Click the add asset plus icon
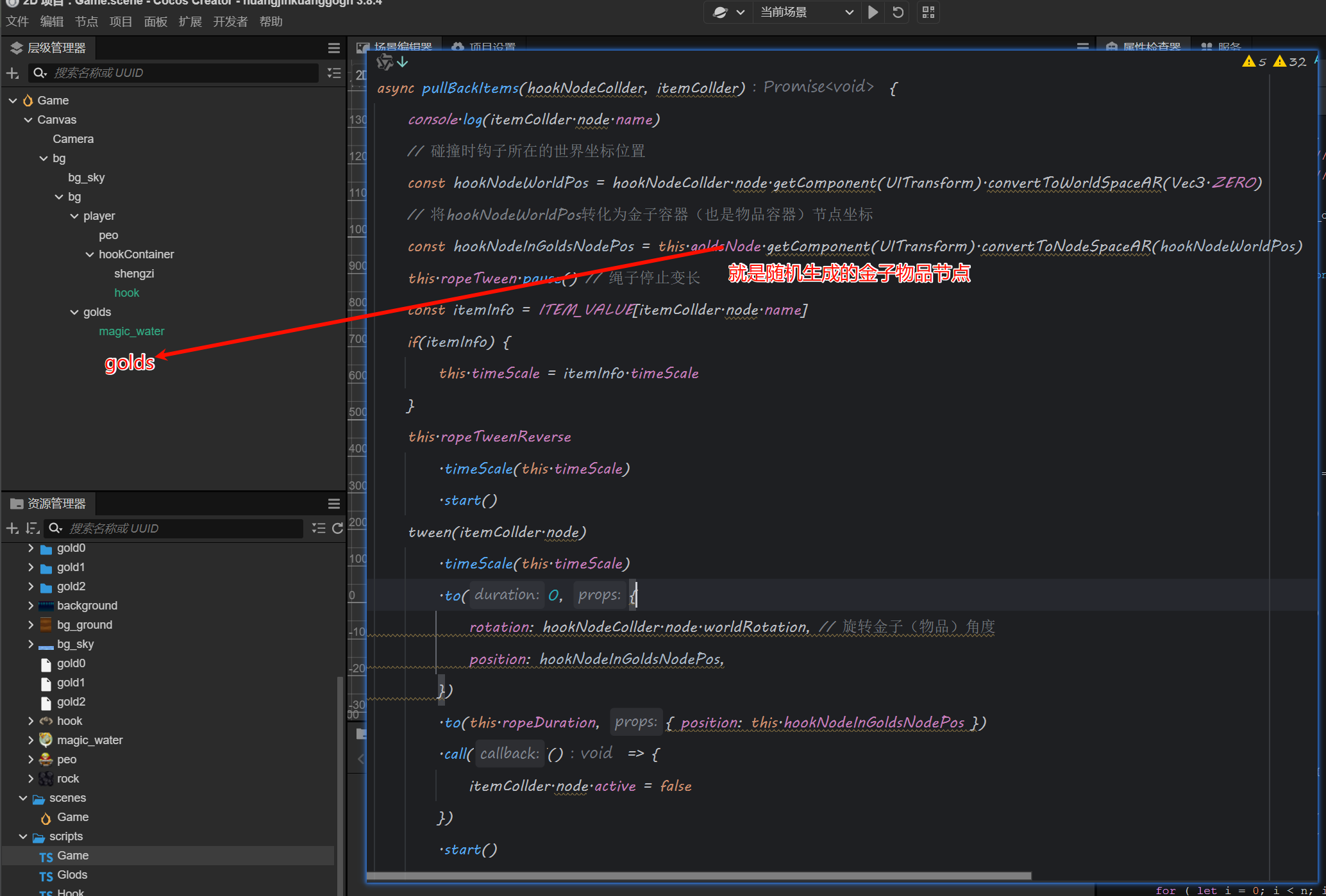The height and width of the screenshot is (896, 1326). click(12, 528)
